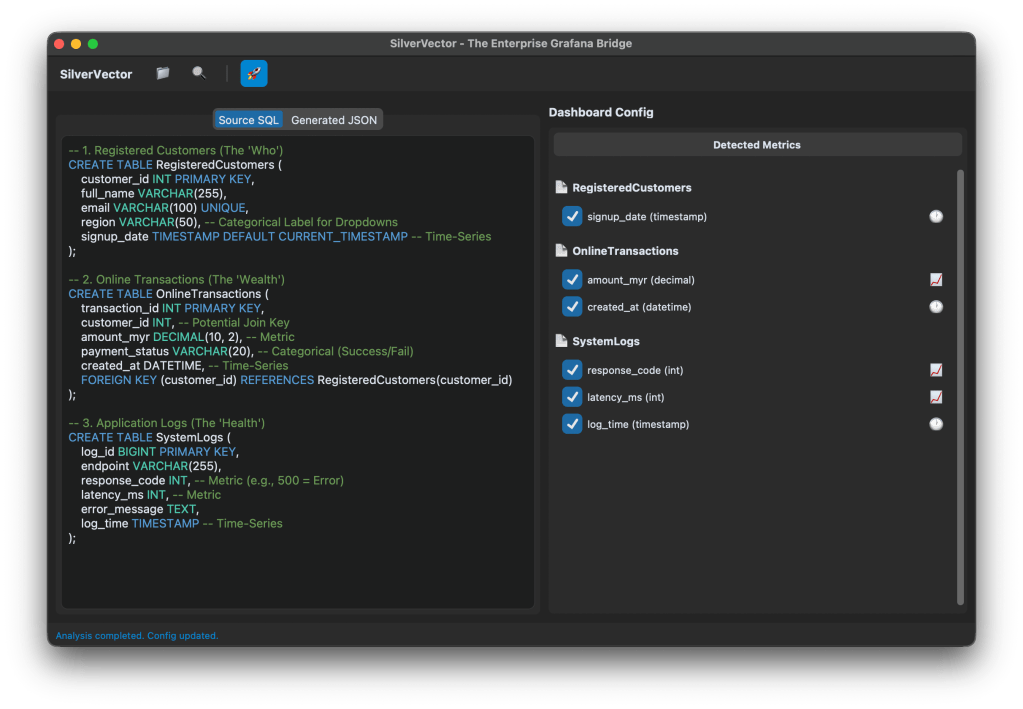Click the clock icon beside signup_date
Viewport: 1023px width, 709px height.
tap(936, 216)
